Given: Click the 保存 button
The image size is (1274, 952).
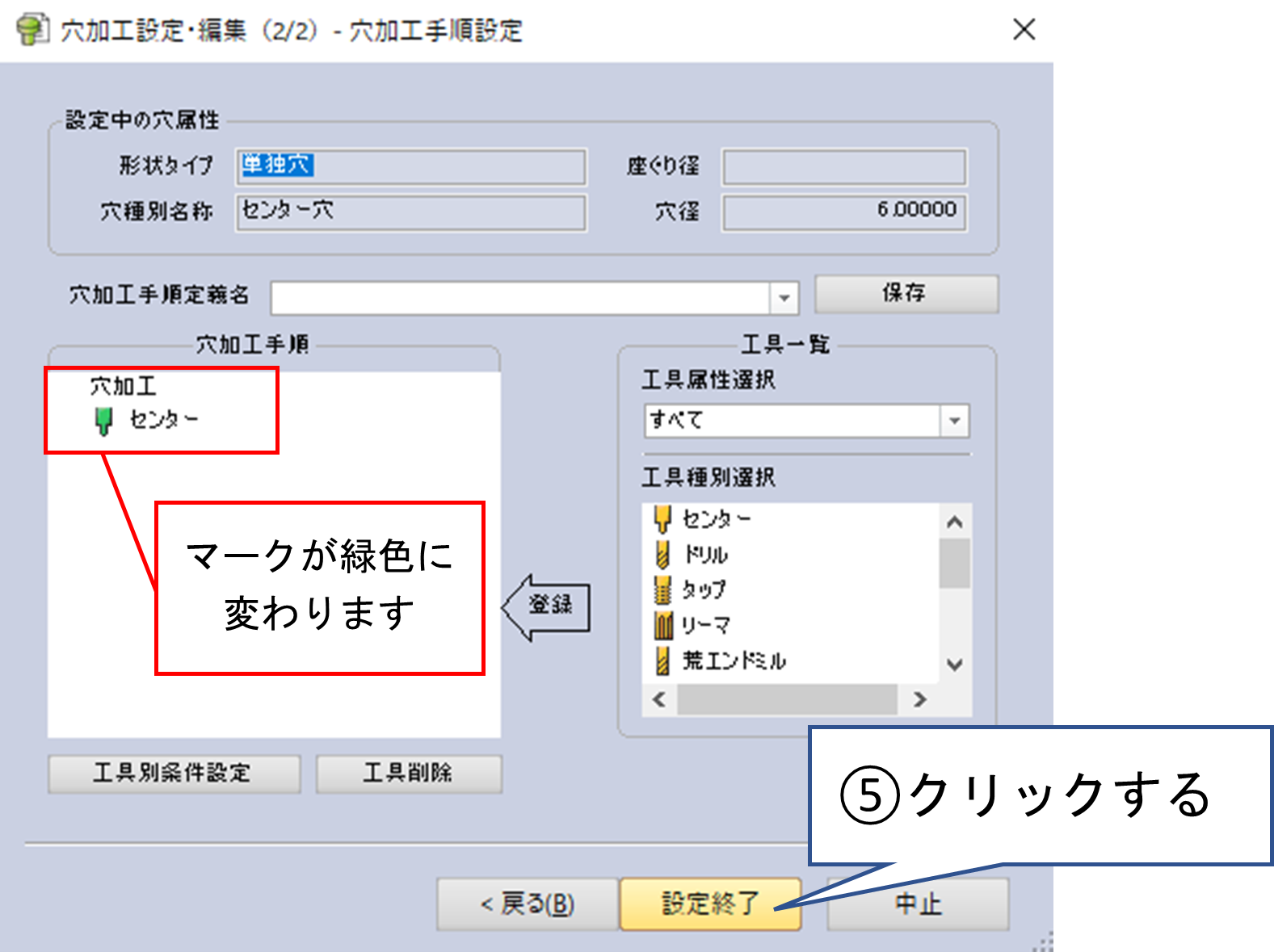Looking at the screenshot, I should [906, 293].
